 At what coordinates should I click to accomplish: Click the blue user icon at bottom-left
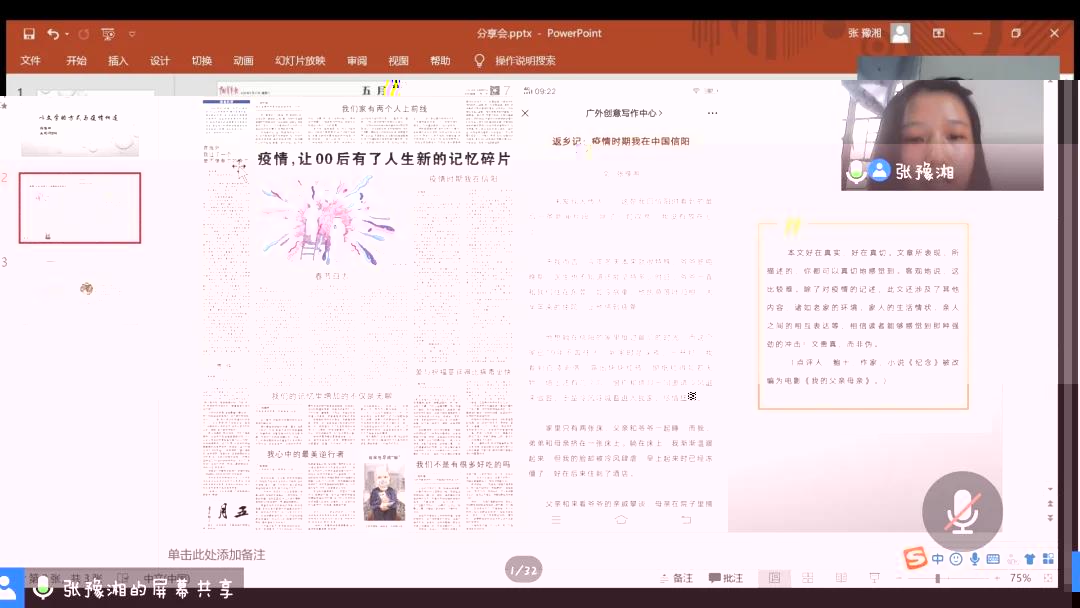tap(10, 589)
